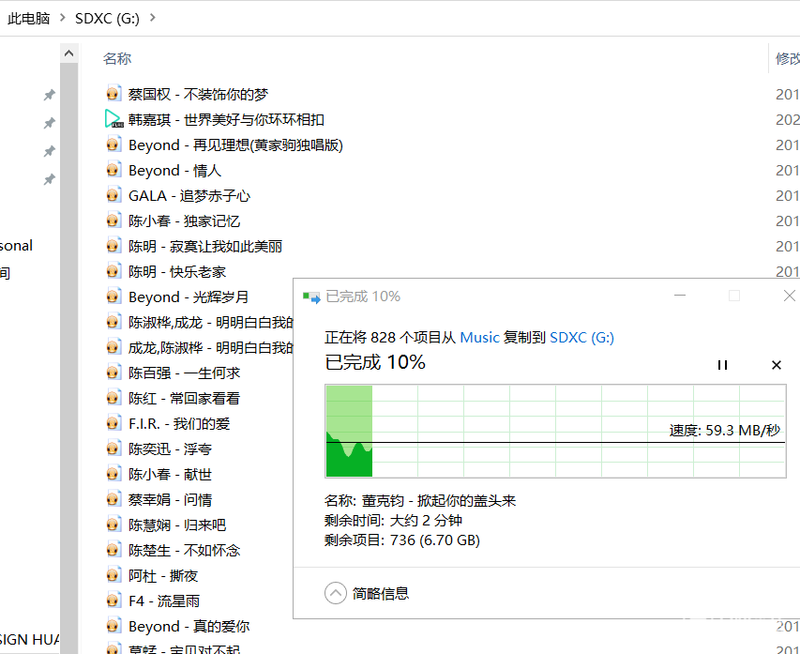This screenshot has height=654, width=800.
Task: Click the pin icon beside the 韩嘉琪 - 世界美好与你环环相扣 row
Action: (x=49, y=123)
